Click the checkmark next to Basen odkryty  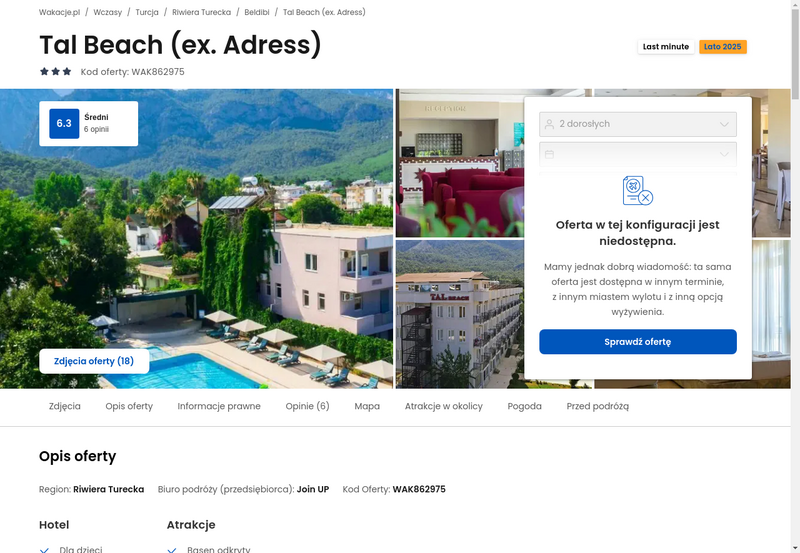pos(172,550)
